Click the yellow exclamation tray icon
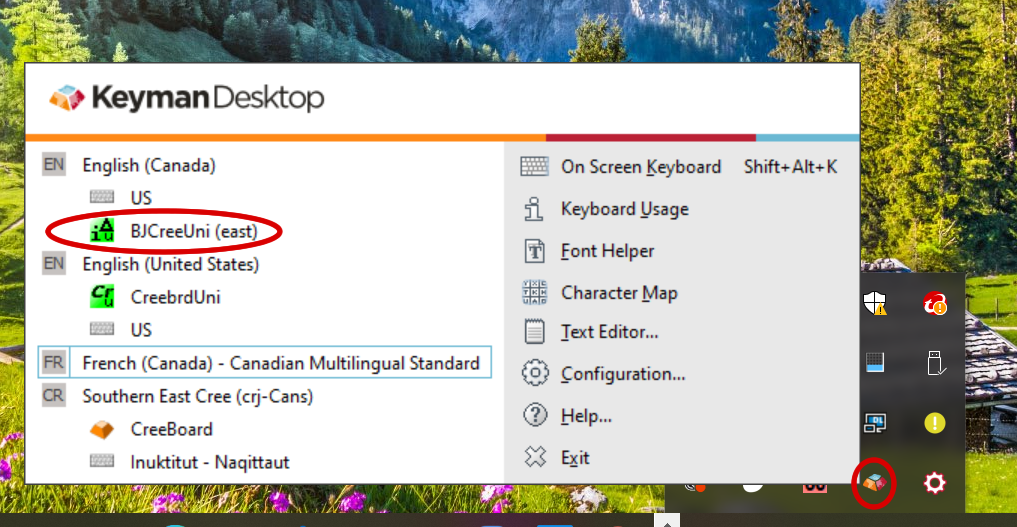The image size is (1017, 527). (935, 423)
